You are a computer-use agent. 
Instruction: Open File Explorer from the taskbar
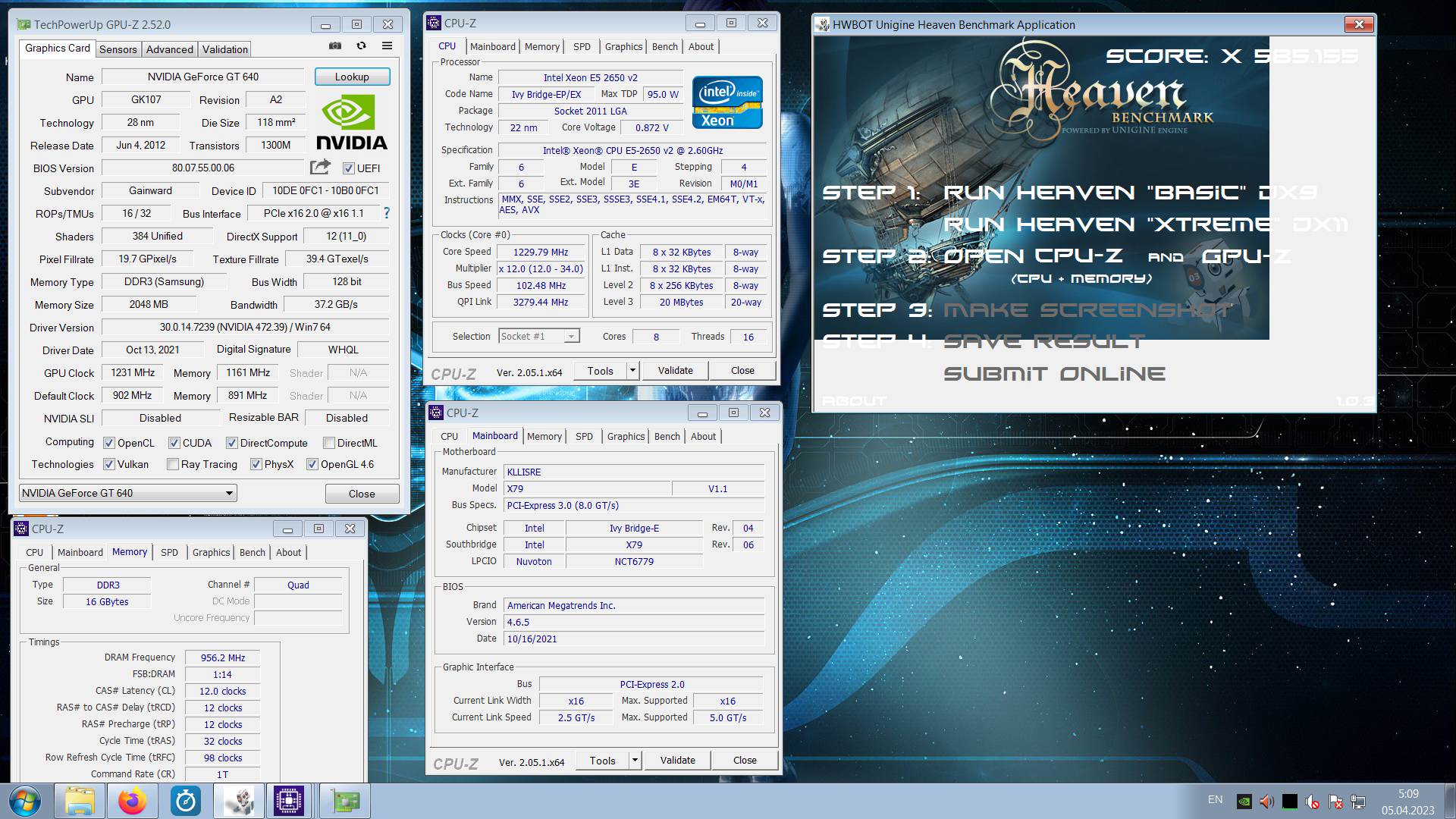pos(80,802)
